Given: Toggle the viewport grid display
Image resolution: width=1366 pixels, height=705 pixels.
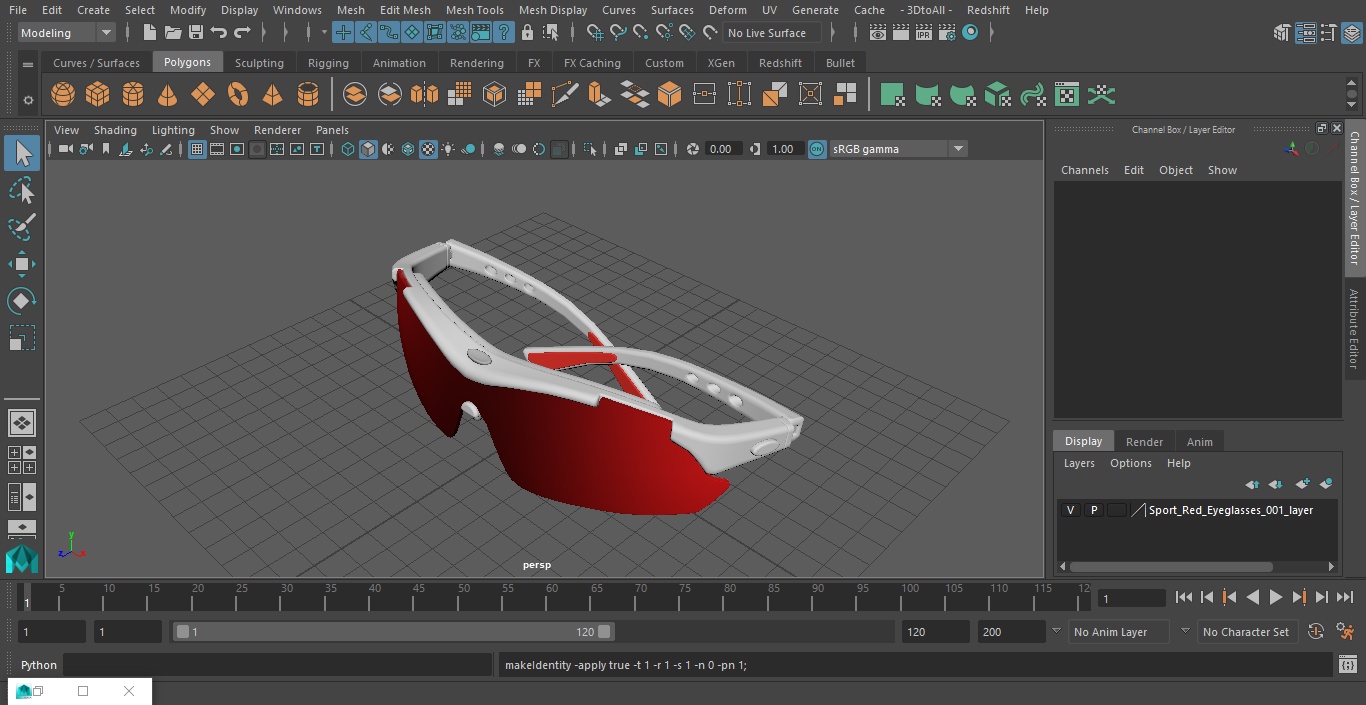Looking at the screenshot, I should pos(197,149).
